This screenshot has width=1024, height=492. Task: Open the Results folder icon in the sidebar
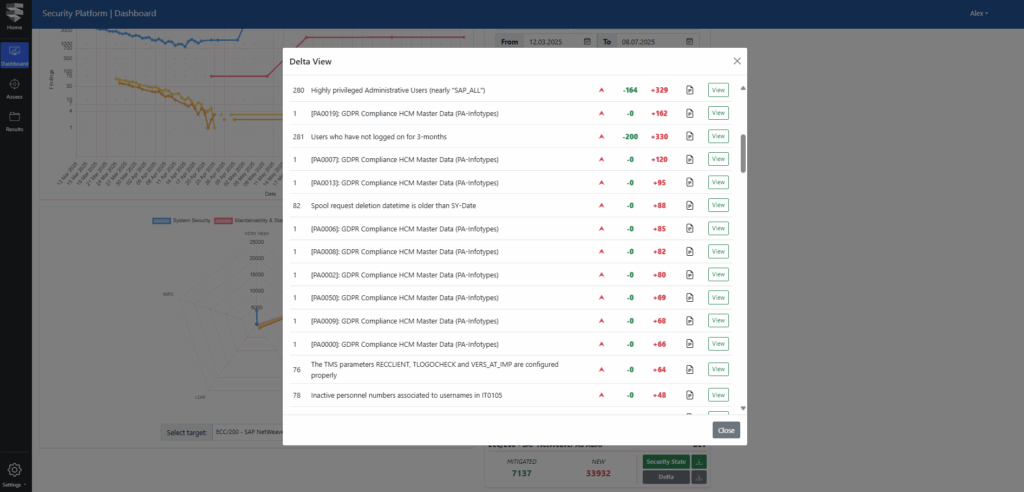click(14, 121)
